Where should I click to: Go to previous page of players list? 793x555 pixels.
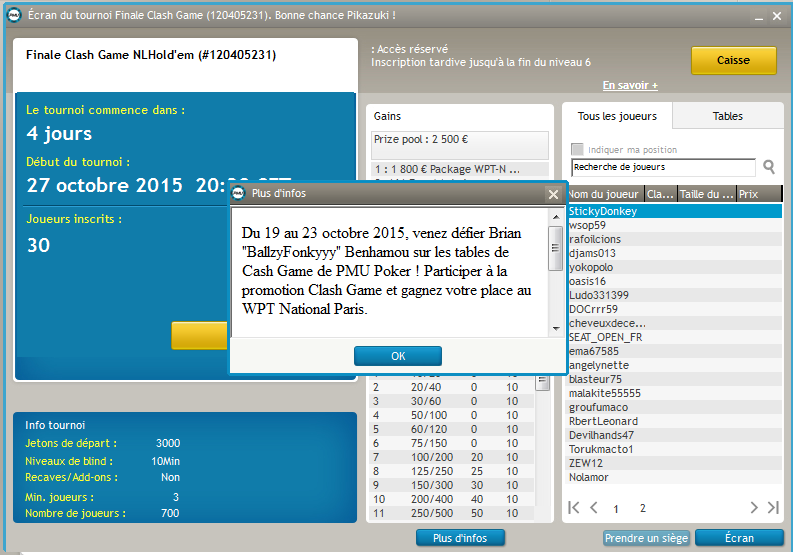[x=594, y=507]
